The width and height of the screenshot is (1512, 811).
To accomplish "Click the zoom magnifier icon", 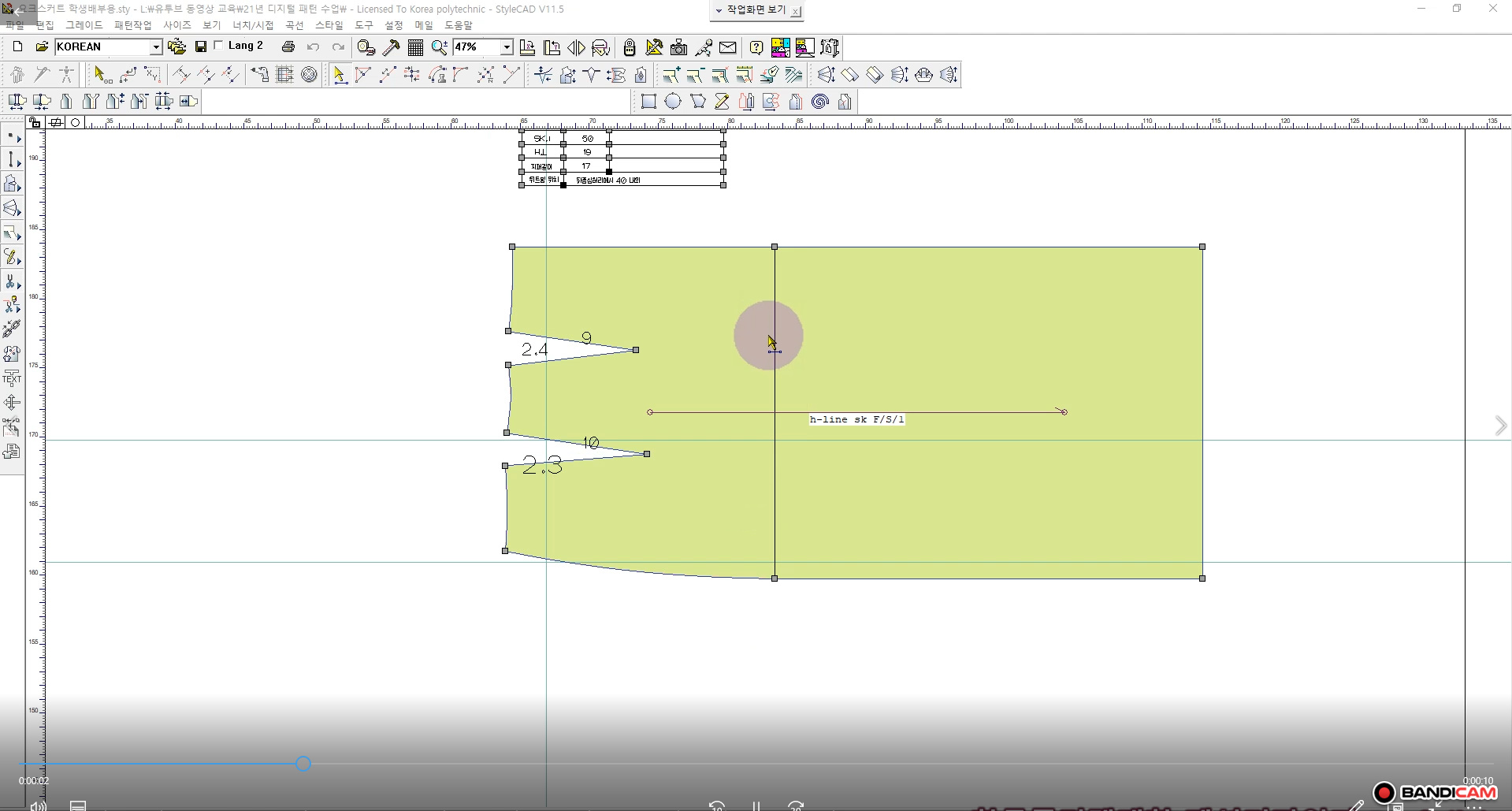I will pos(440,47).
